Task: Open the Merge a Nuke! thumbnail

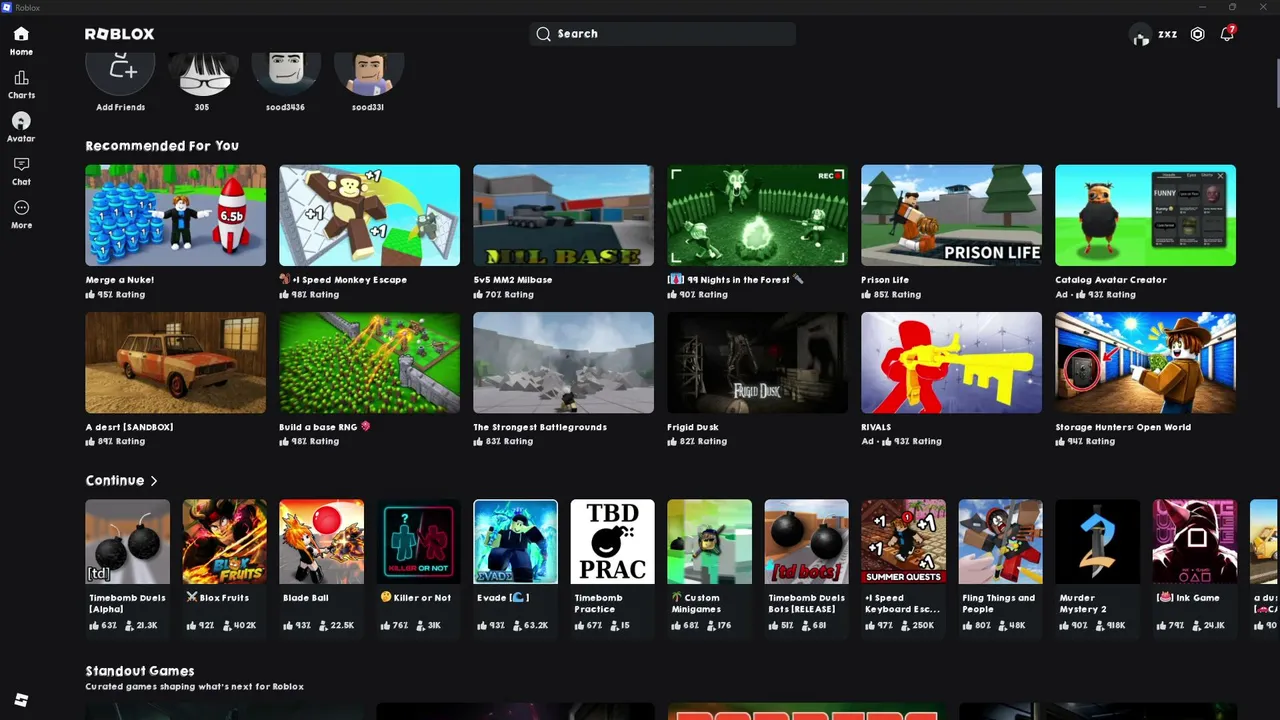Action: point(175,215)
